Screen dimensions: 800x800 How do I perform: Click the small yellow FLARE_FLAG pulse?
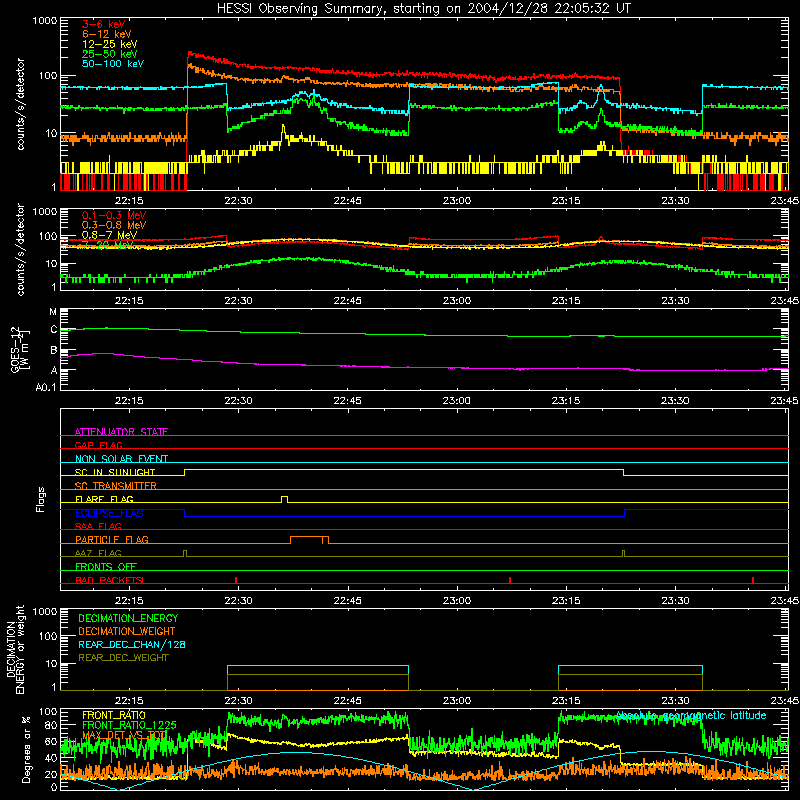284,499
